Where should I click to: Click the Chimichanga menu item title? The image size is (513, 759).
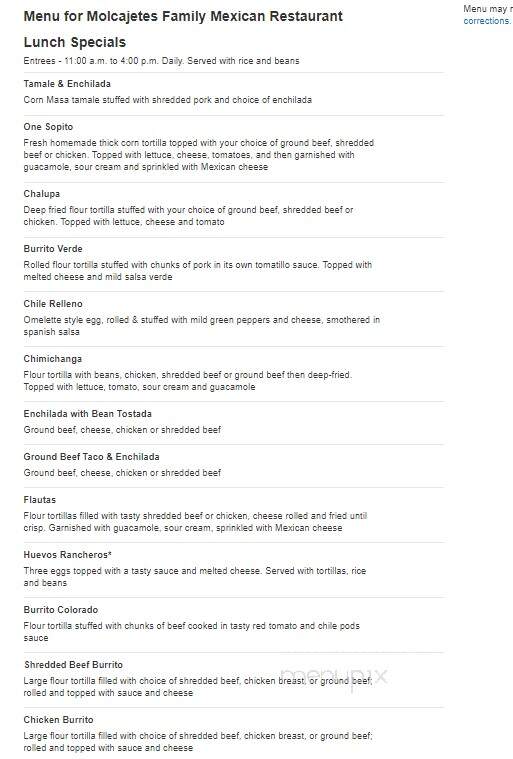(53, 359)
